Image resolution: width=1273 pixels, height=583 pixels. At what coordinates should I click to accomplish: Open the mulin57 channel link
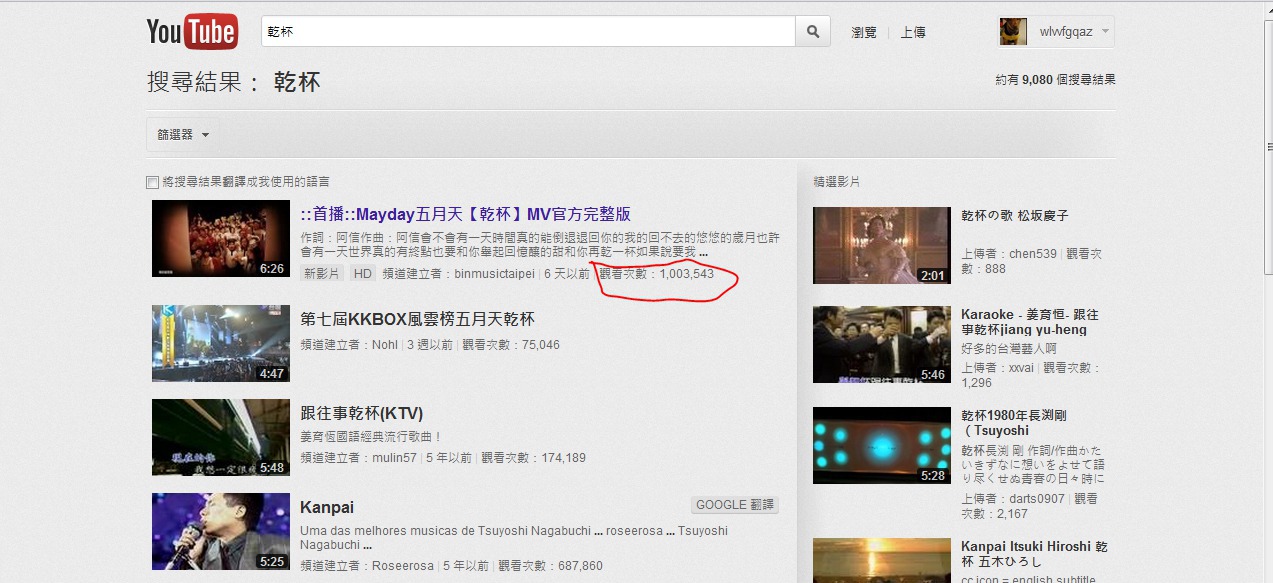pos(394,458)
